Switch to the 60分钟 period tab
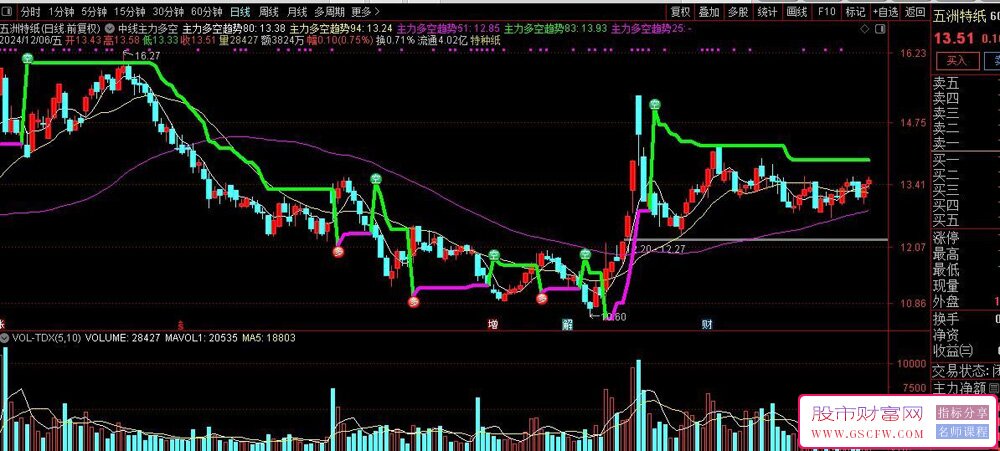 point(207,11)
